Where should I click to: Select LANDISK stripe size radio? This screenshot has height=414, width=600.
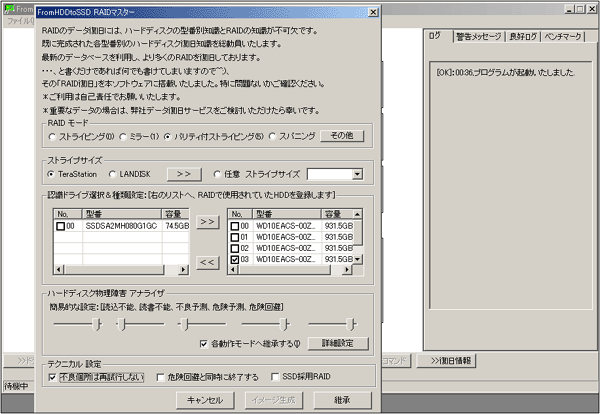[x=112, y=174]
